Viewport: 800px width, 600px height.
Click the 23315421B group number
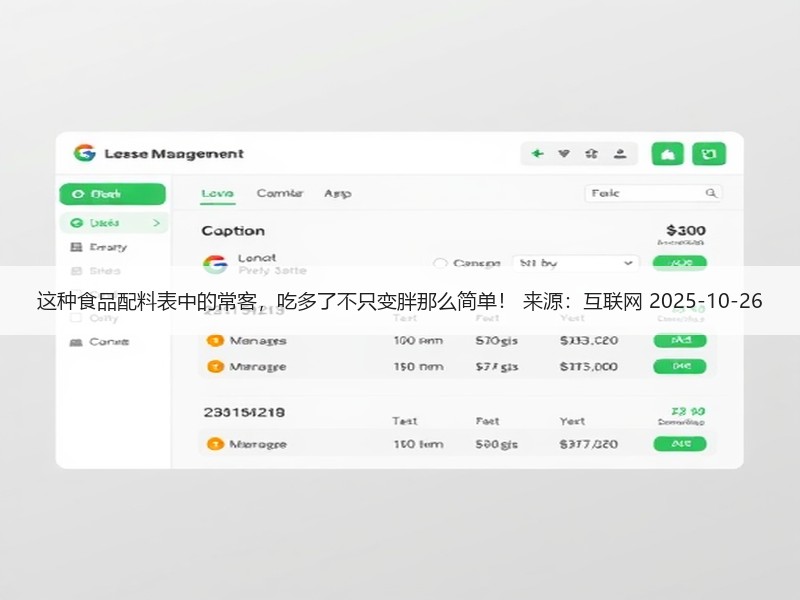pos(244,412)
